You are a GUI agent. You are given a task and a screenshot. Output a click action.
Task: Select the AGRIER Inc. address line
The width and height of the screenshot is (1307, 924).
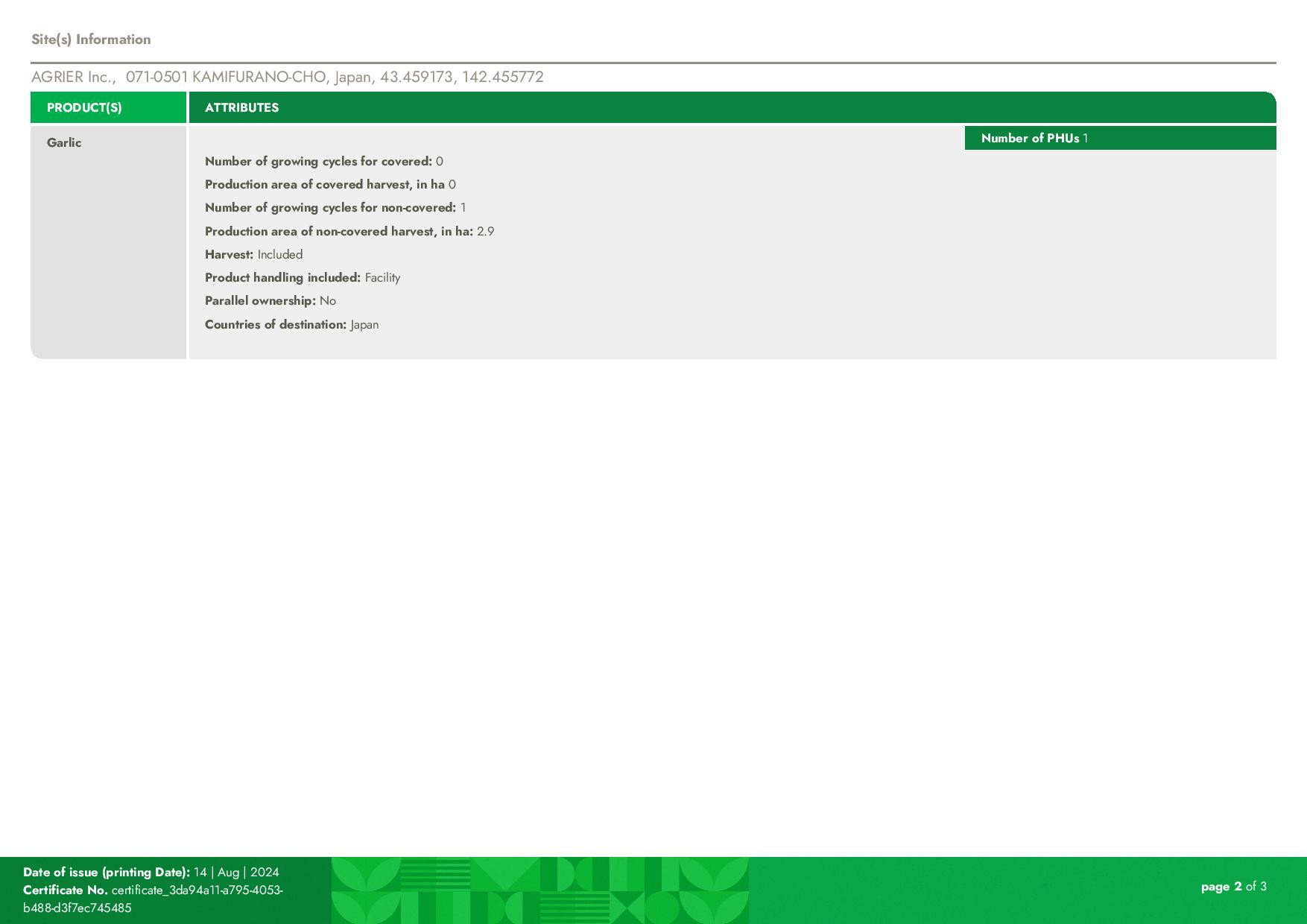tap(288, 77)
